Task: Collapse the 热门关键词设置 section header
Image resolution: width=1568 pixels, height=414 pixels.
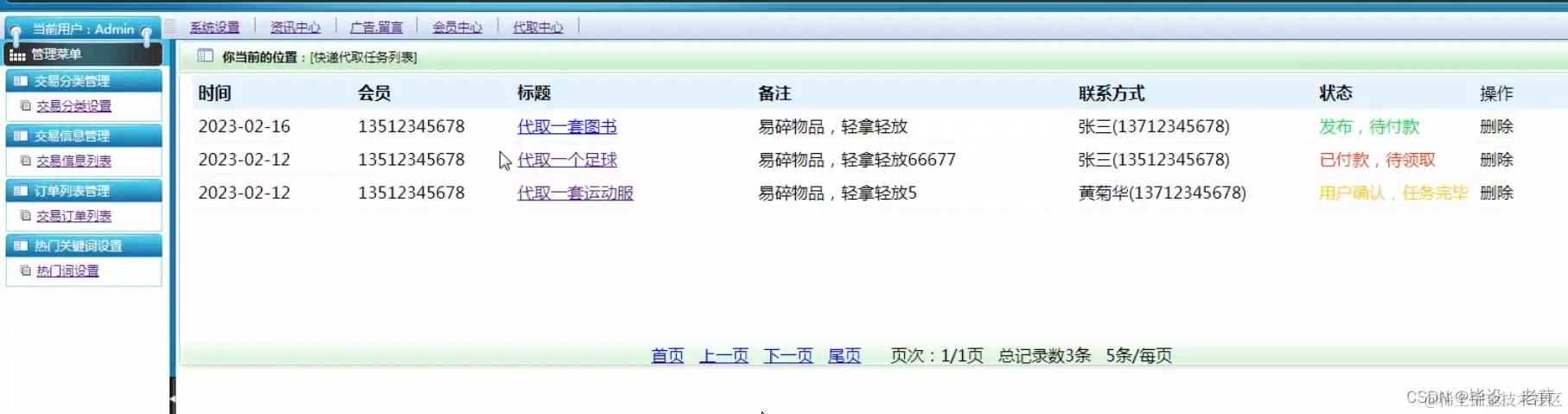Action: click(x=84, y=246)
